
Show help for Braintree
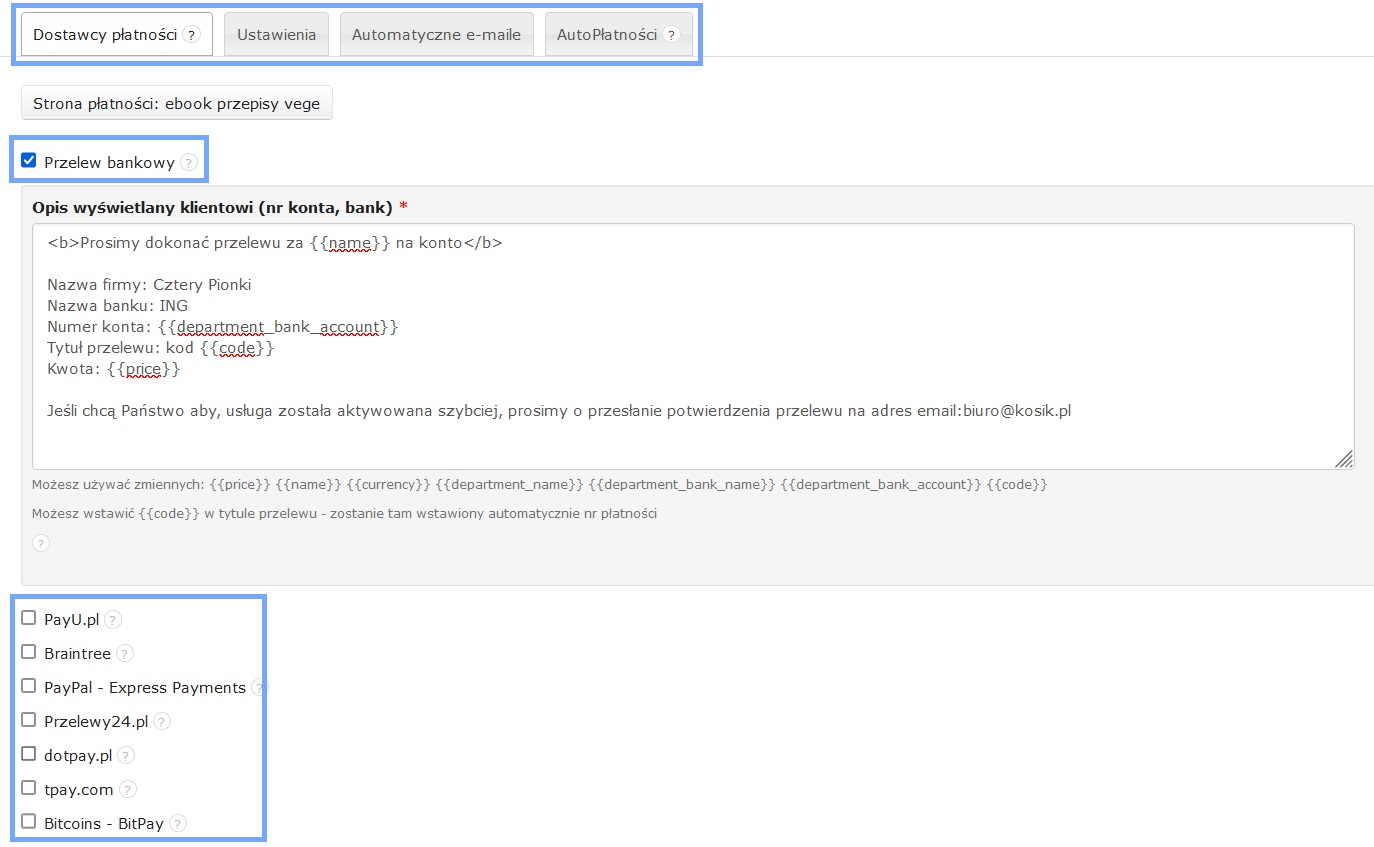pyautogui.click(x=124, y=654)
